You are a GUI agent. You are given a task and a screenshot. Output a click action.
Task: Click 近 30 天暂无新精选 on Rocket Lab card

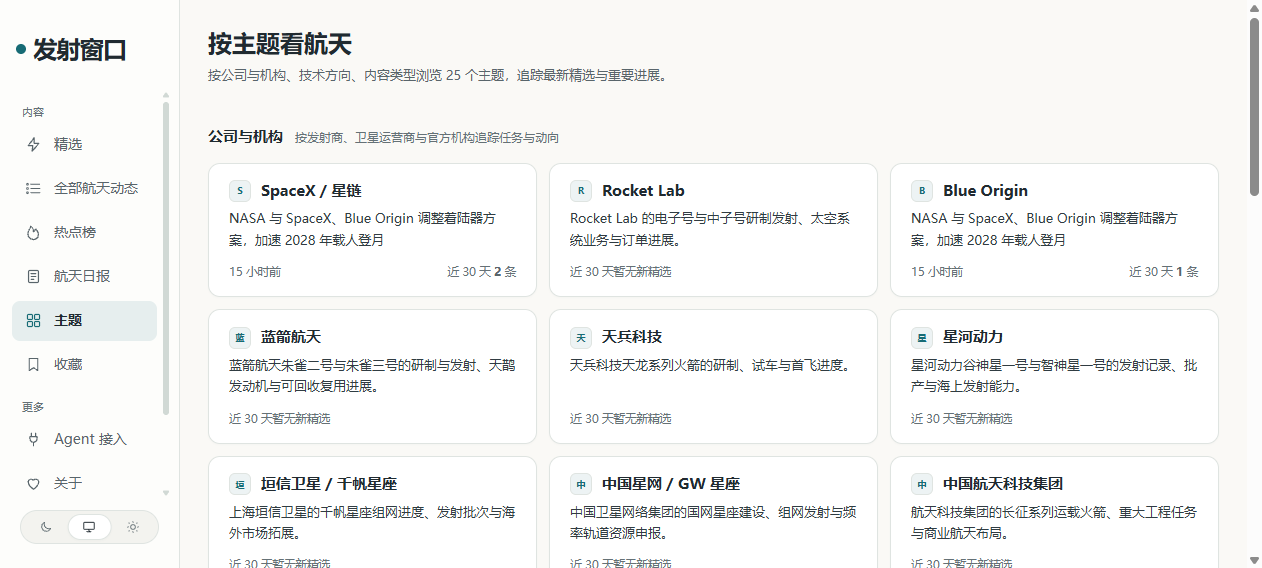[621, 272]
